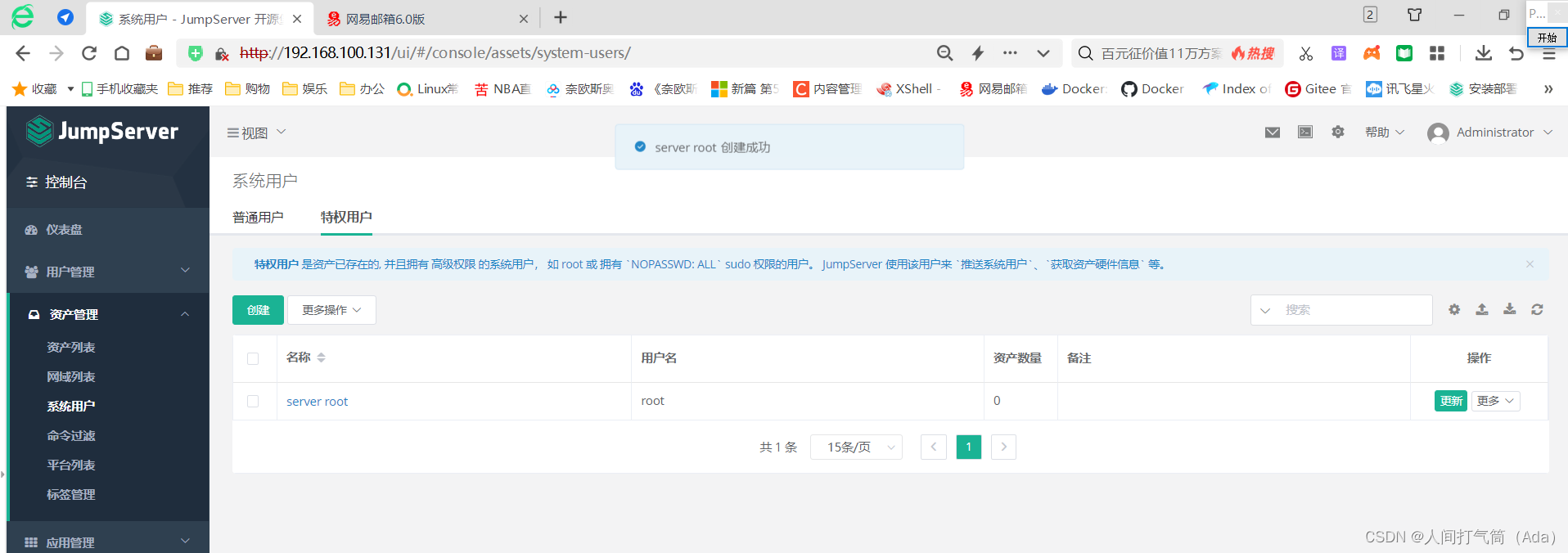
Task: Open the 15条/页 page size selector
Action: point(856,447)
